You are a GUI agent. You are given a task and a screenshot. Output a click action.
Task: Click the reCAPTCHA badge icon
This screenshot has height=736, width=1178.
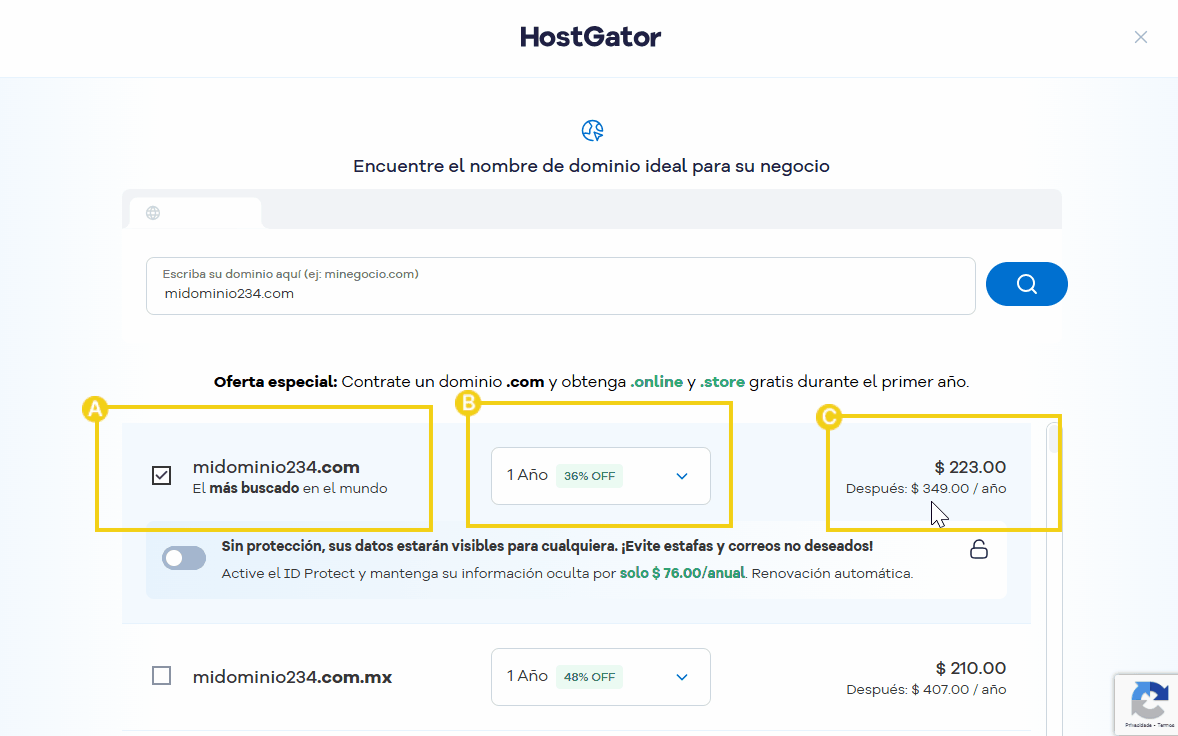(1149, 699)
